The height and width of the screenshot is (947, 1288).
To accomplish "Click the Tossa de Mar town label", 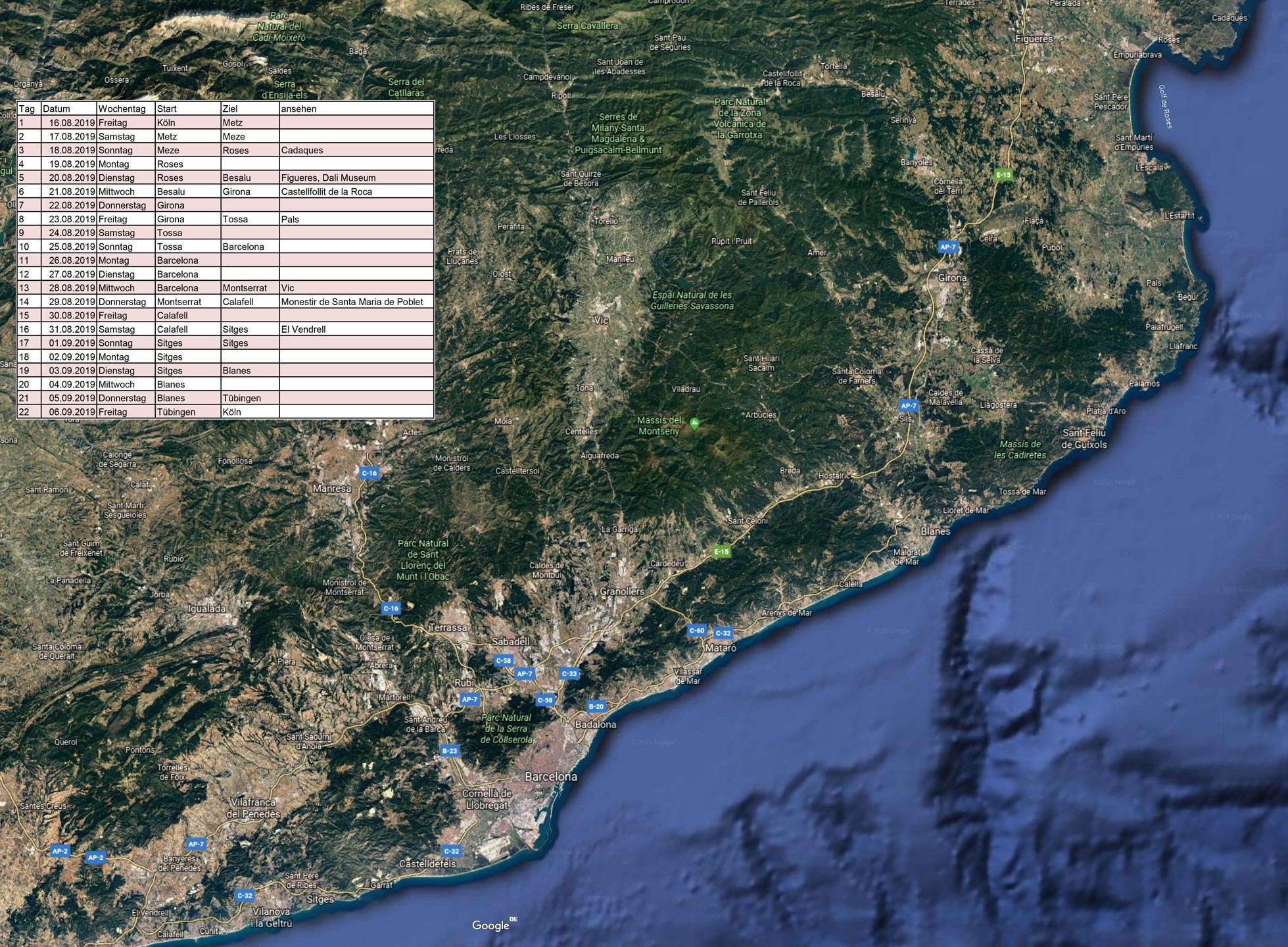I will (x=1022, y=491).
